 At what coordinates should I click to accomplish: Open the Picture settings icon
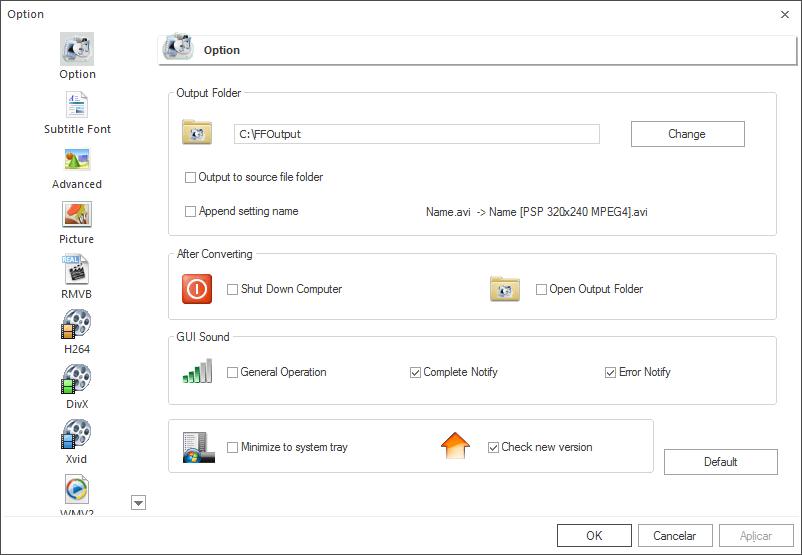[x=77, y=214]
